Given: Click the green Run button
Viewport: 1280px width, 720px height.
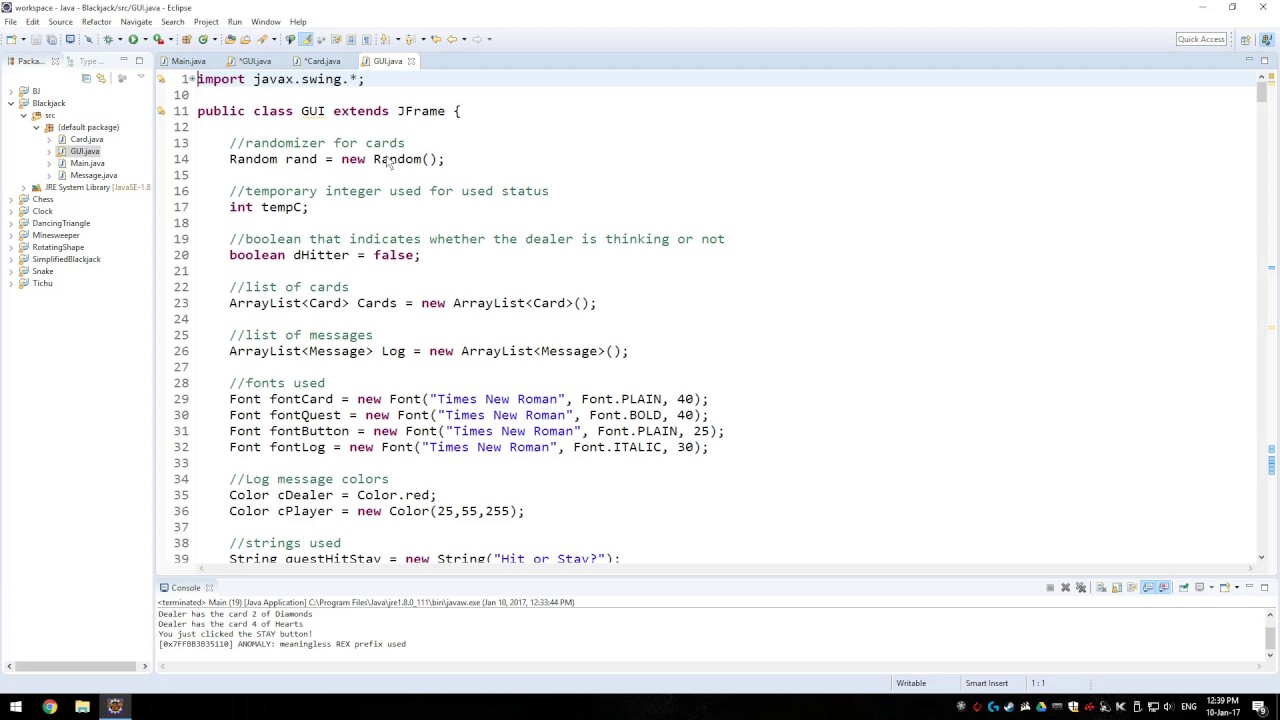Looking at the screenshot, I should [x=133, y=39].
